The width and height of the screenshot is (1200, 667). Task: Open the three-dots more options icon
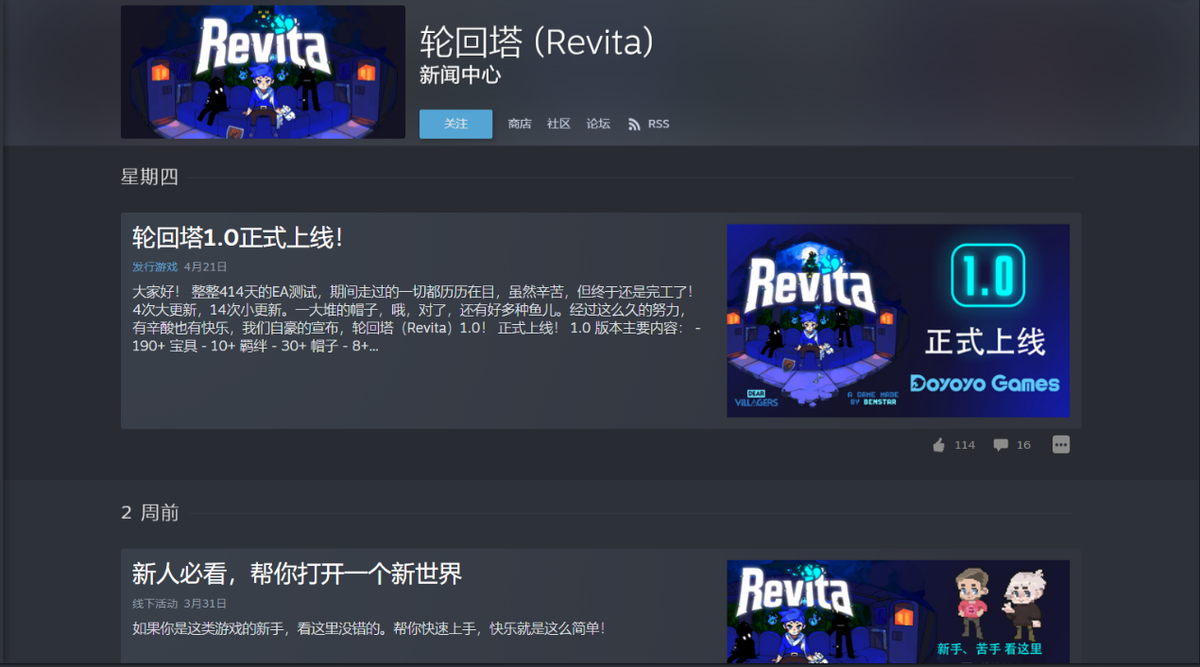(x=1061, y=444)
